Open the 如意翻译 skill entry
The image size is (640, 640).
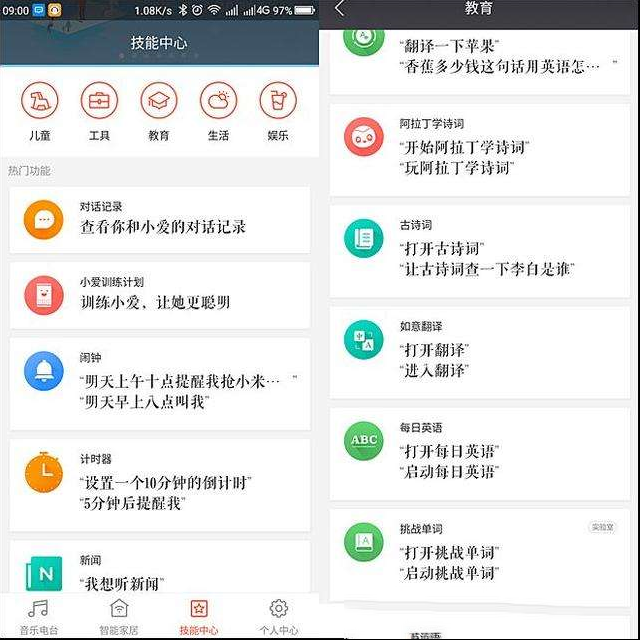(480, 352)
